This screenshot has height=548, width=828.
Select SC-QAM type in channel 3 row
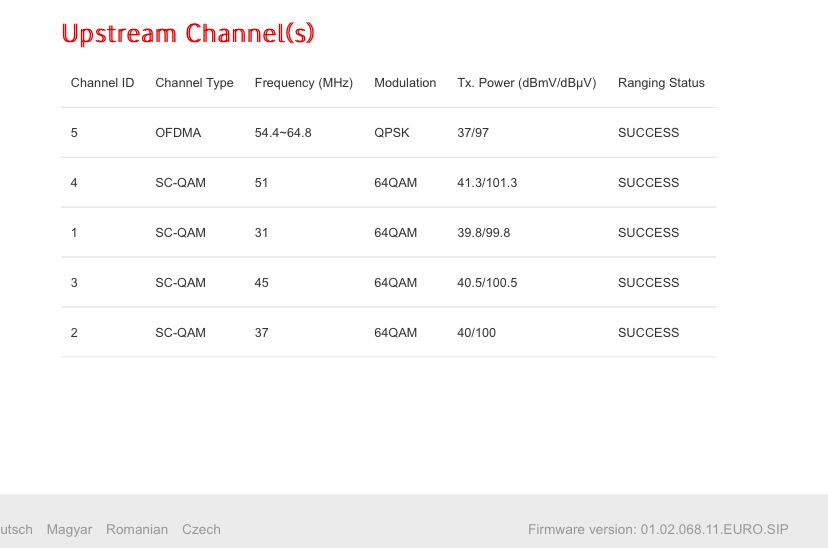[x=181, y=283]
